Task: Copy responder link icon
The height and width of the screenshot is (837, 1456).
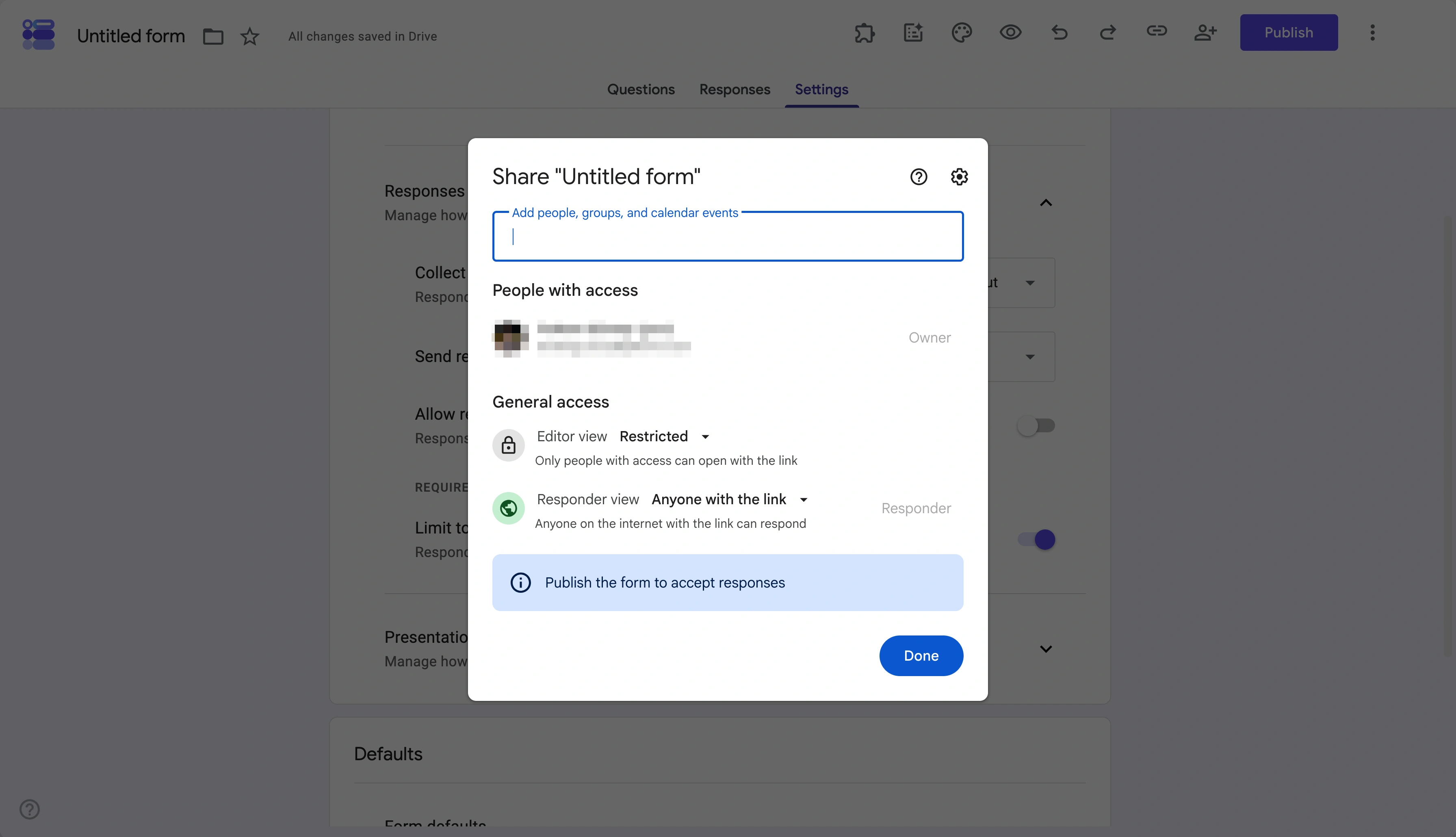Action: point(1157,31)
